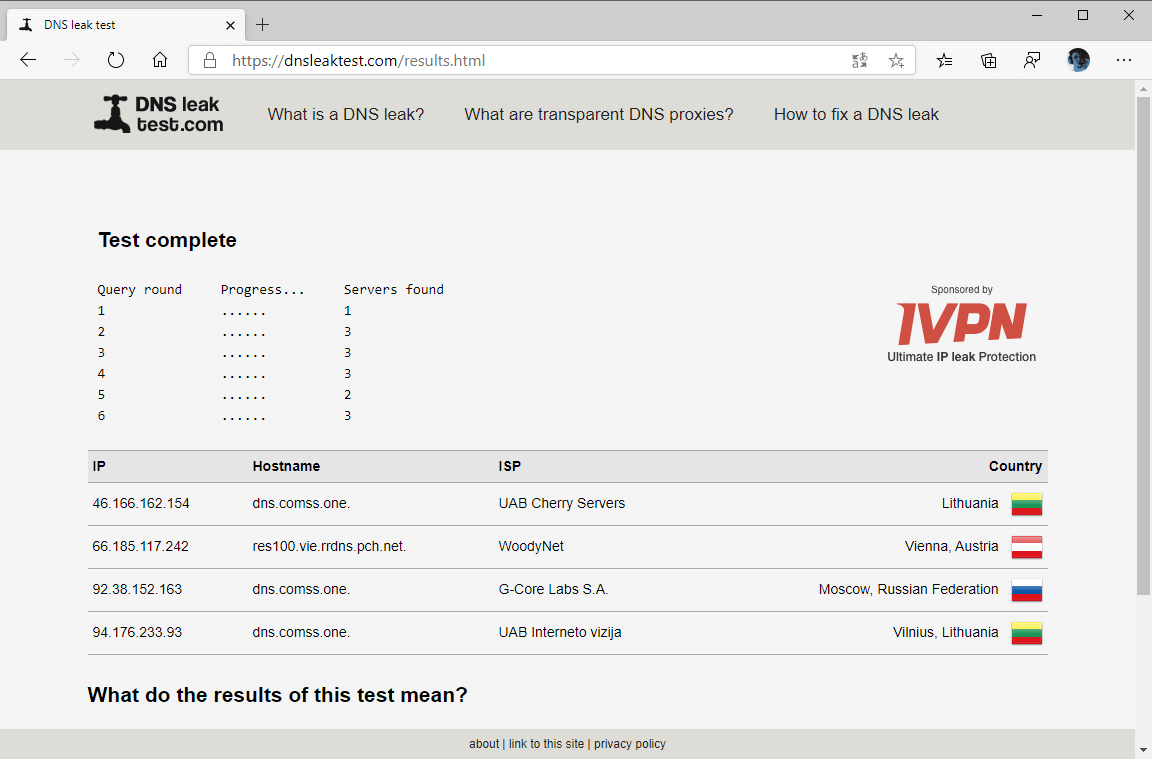Open 'link to this site' footer link
The width and height of the screenshot is (1152, 759).
tap(546, 744)
